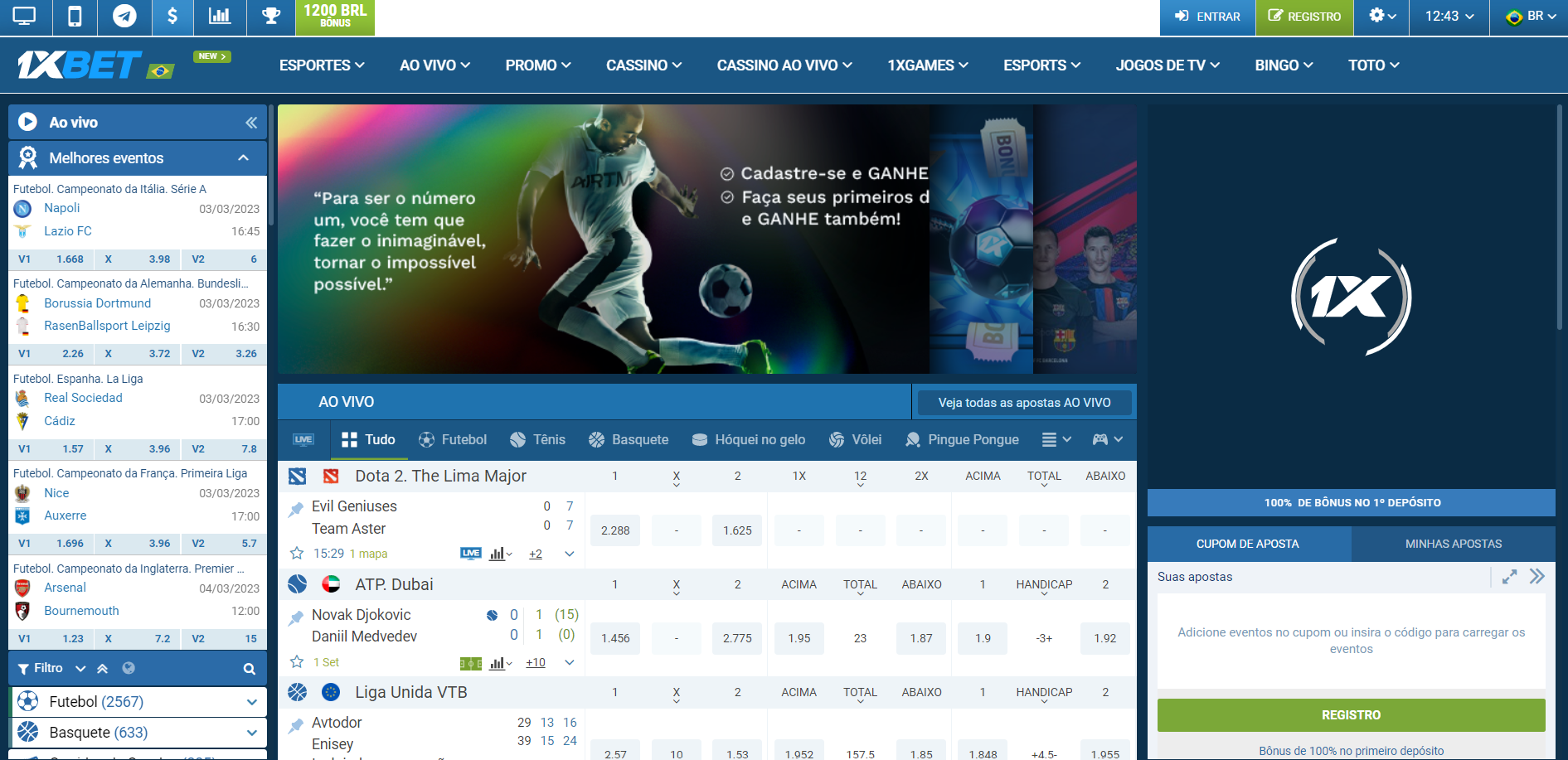Select the Basquete sports tab
The image size is (1568, 760).
pyautogui.click(x=629, y=440)
